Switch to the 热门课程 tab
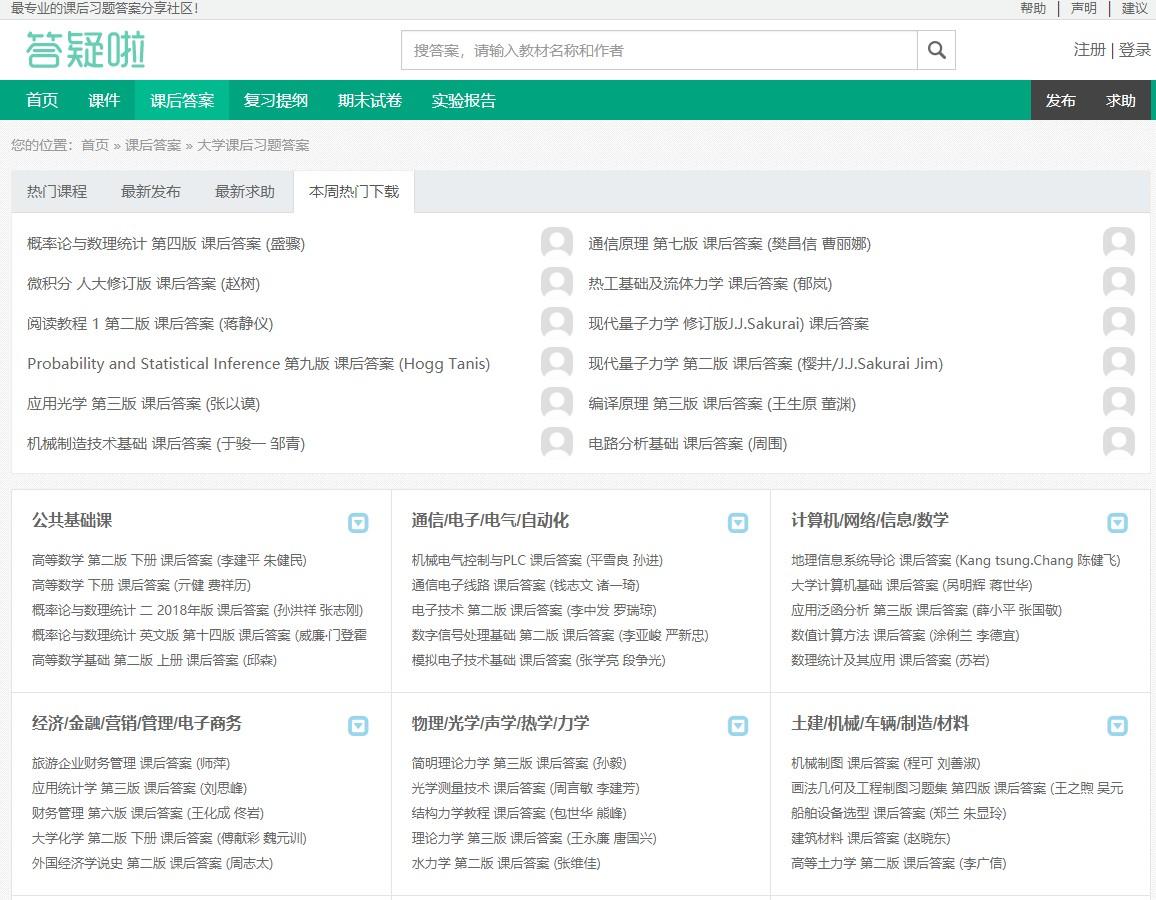 tap(57, 191)
